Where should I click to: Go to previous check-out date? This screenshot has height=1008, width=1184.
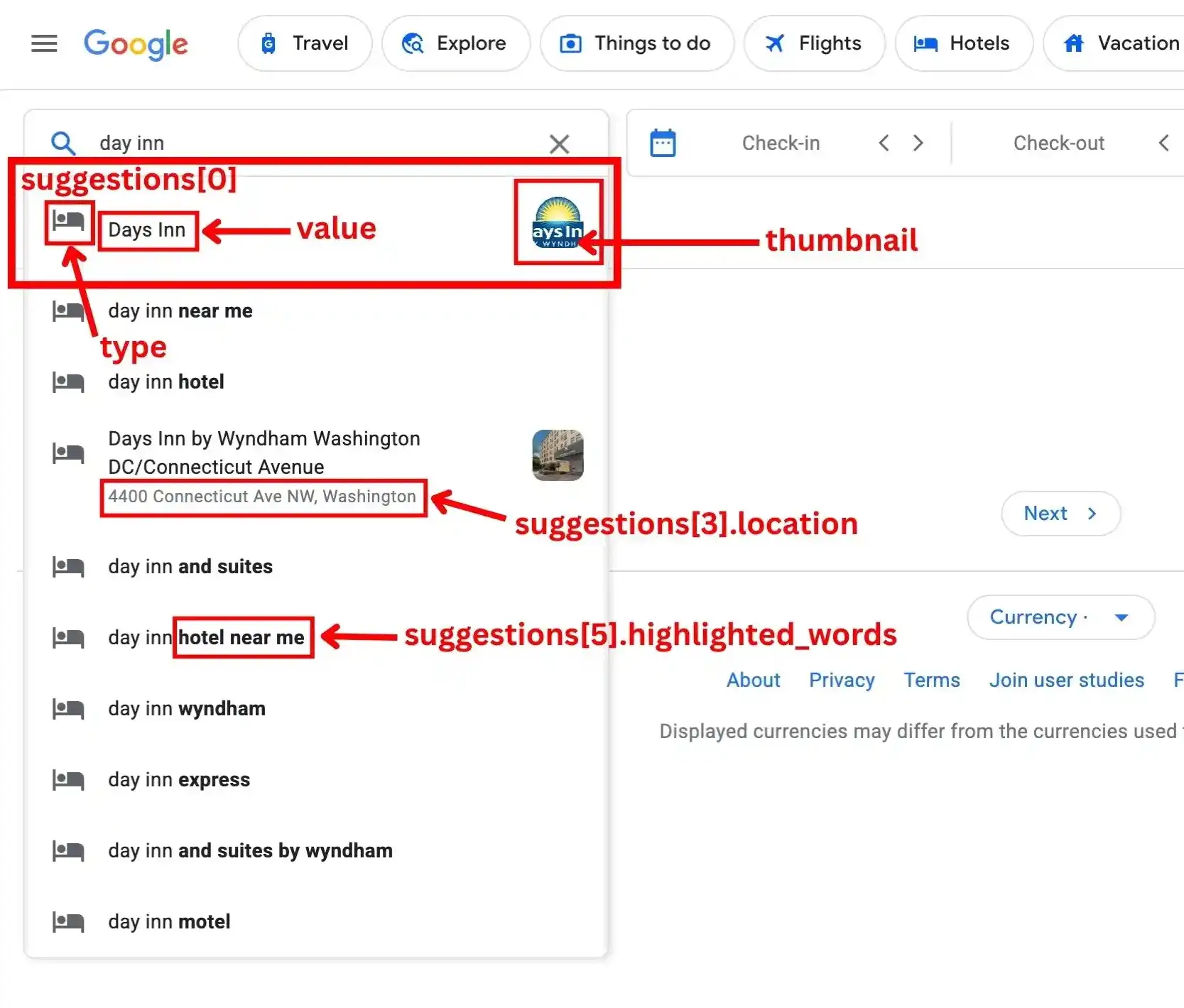(1164, 143)
